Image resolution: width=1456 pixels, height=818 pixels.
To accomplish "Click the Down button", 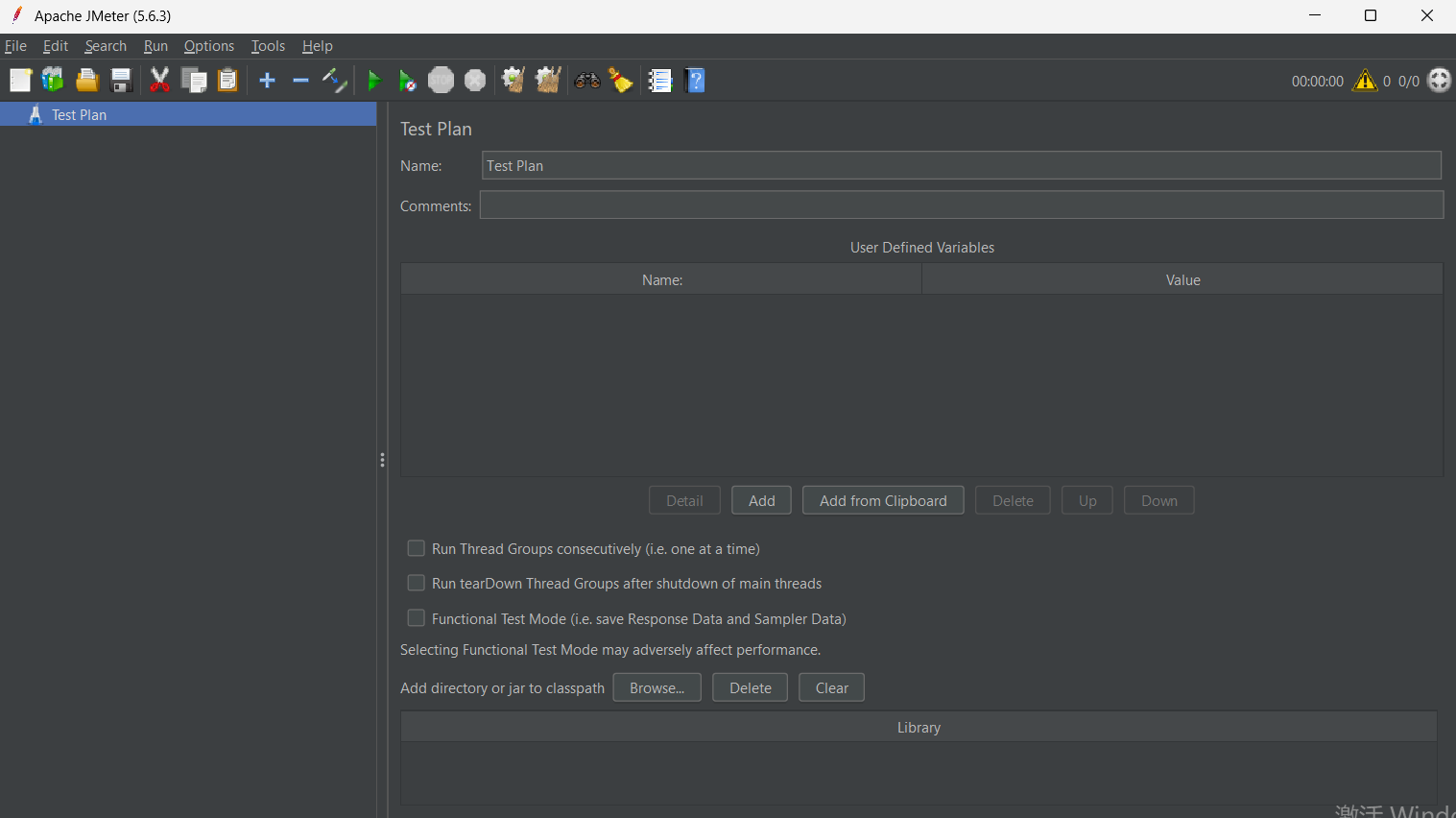I will 1159,500.
